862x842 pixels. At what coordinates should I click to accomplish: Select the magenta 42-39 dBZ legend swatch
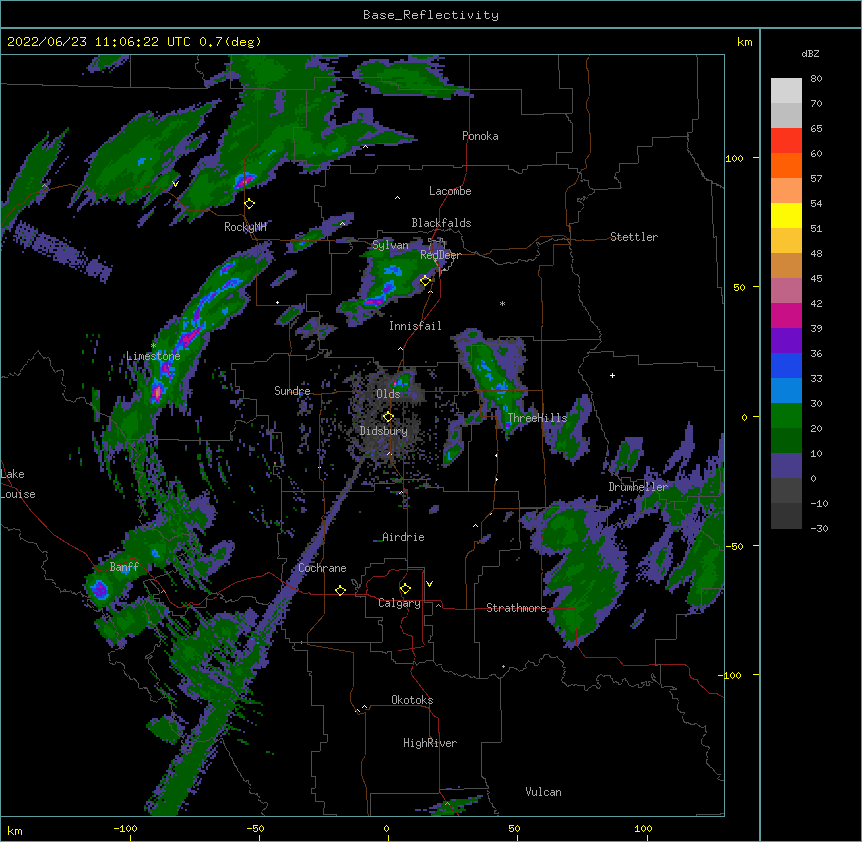point(786,315)
